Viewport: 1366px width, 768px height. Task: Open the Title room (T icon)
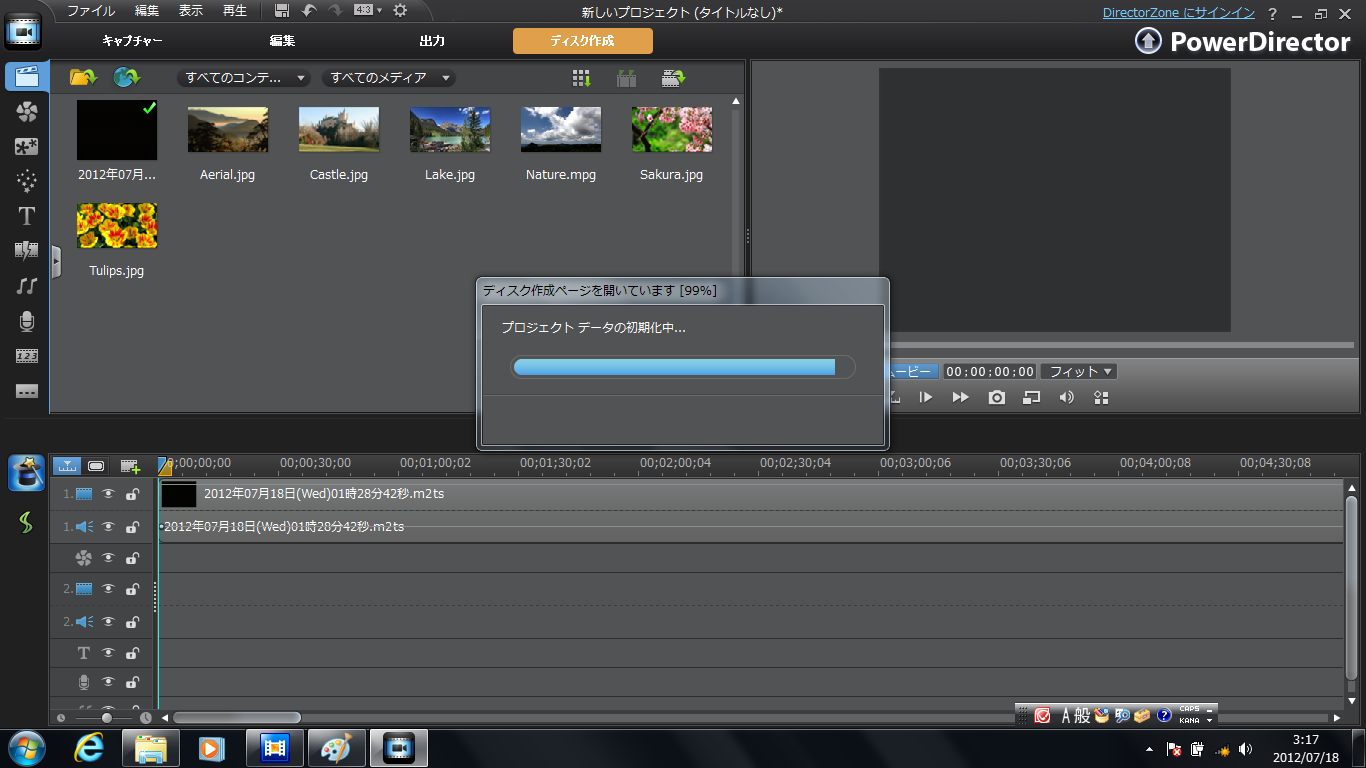(27, 216)
